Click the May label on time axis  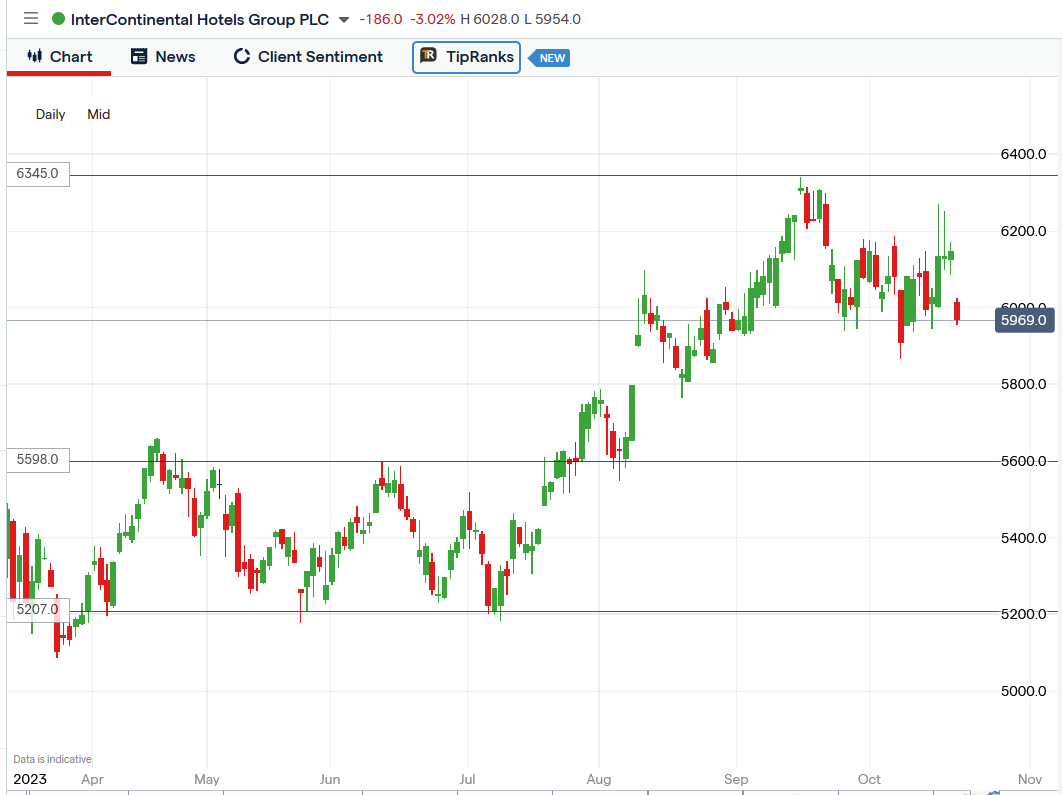[x=207, y=779]
